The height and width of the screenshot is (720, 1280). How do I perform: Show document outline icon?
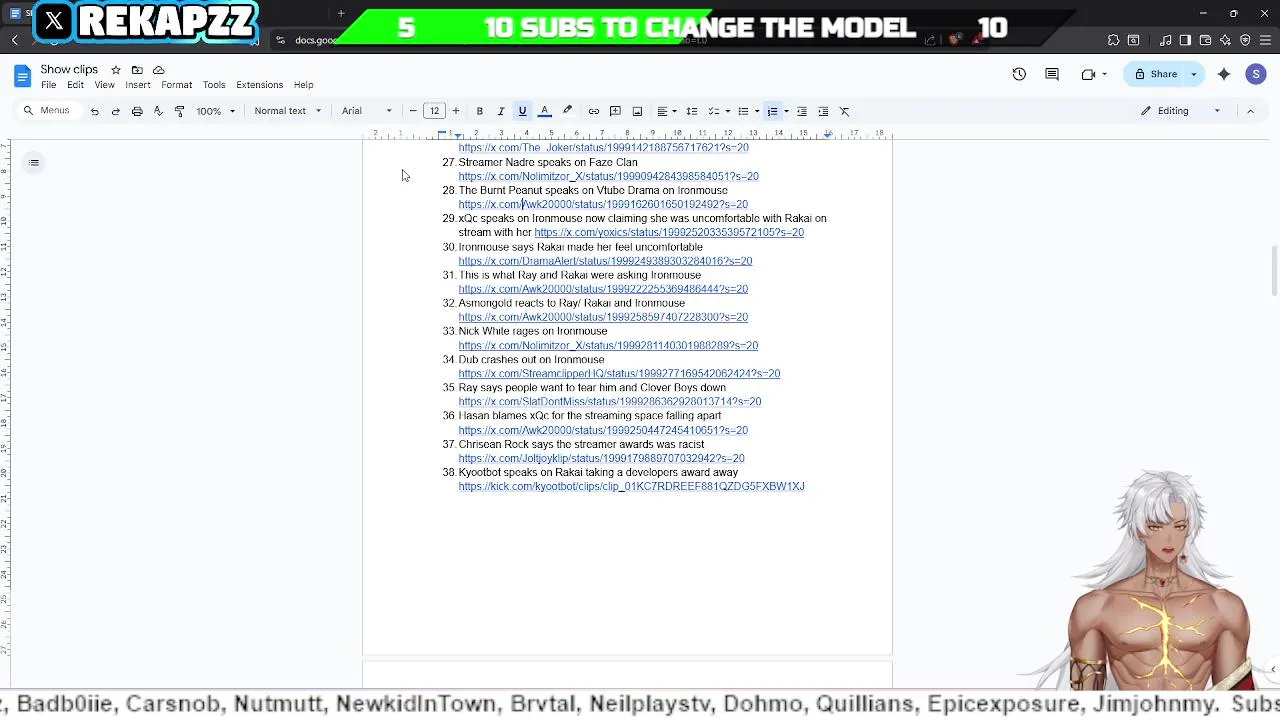(x=34, y=163)
